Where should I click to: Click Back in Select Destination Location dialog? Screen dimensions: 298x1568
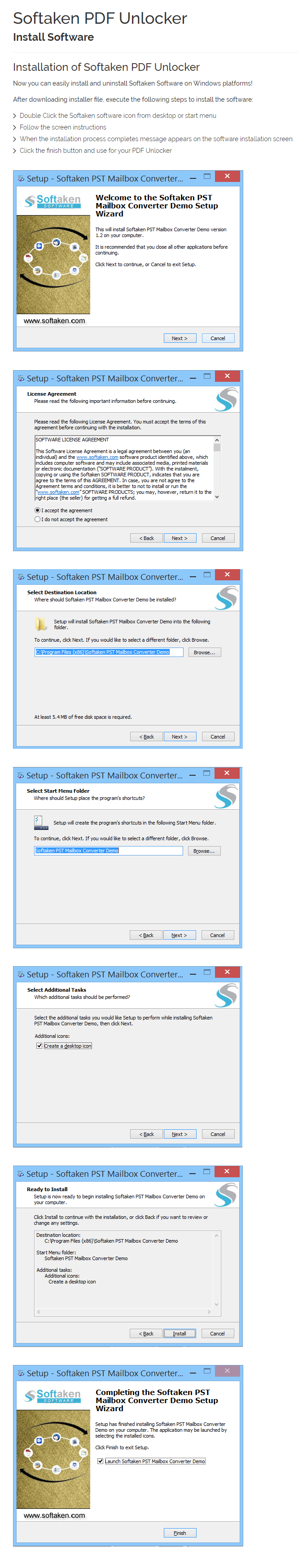tap(146, 737)
